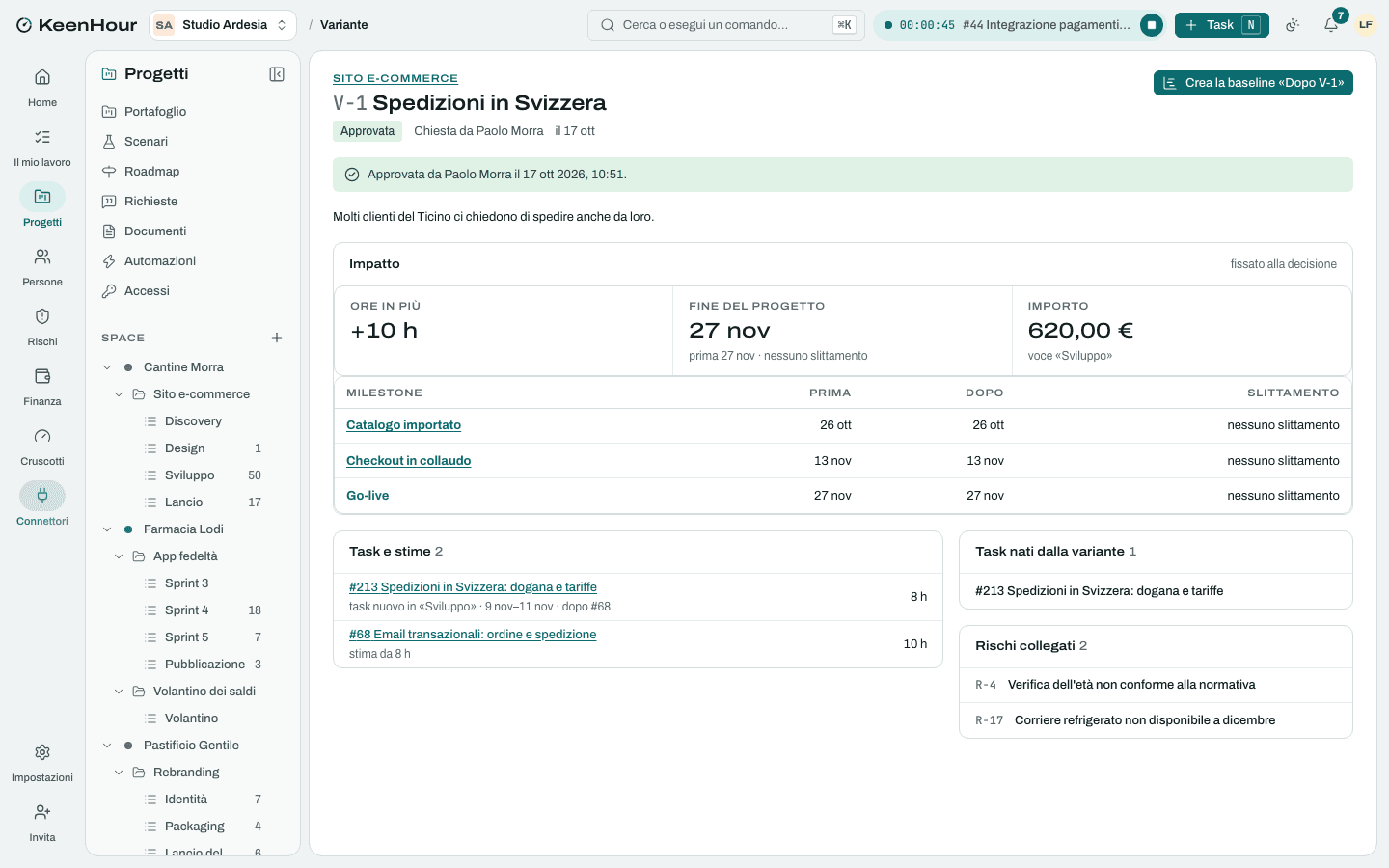Viewport: 1389px width, 868px height.
Task: Open risk R-17 Corriere refrigerato
Action: [x=1156, y=720]
